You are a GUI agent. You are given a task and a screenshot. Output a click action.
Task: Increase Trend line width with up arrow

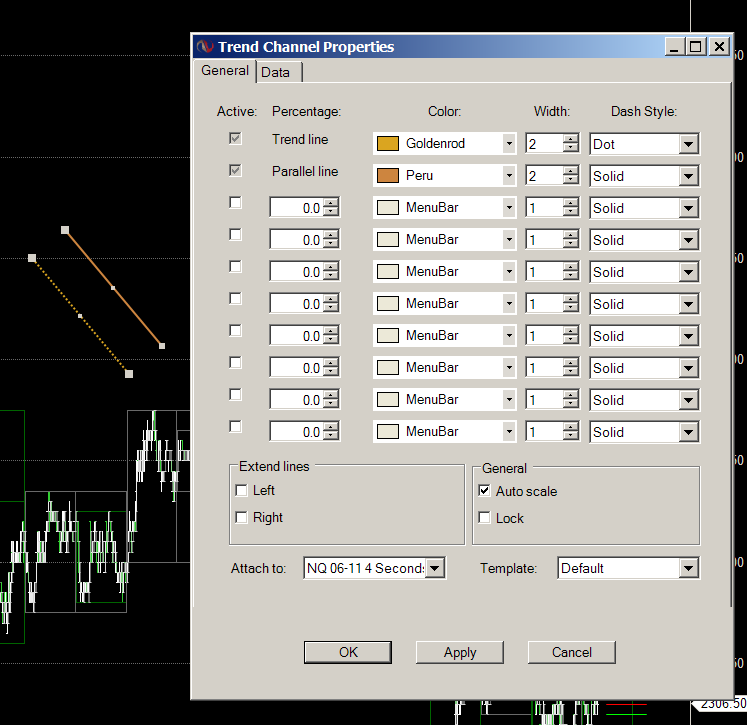point(570,139)
